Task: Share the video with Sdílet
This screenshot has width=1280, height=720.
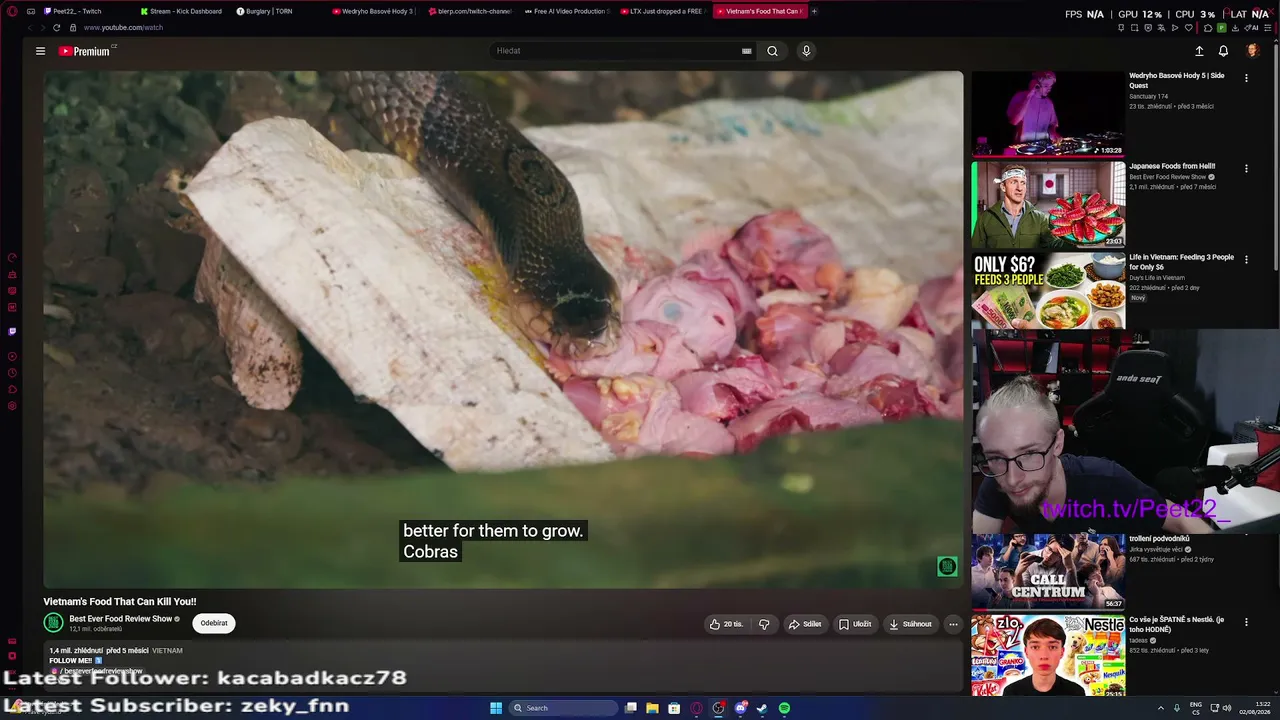Action: tap(805, 624)
